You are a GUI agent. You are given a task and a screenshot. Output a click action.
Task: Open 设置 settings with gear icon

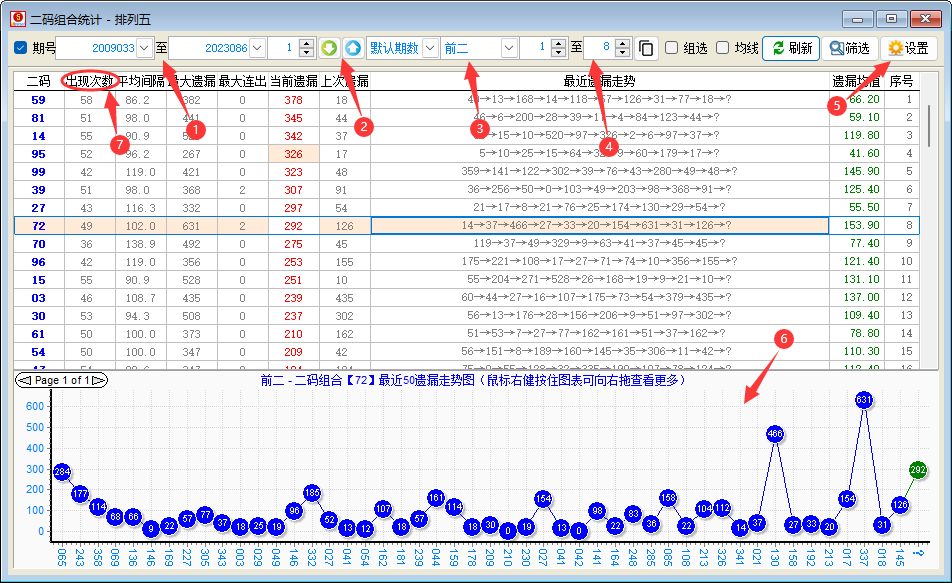[908, 48]
